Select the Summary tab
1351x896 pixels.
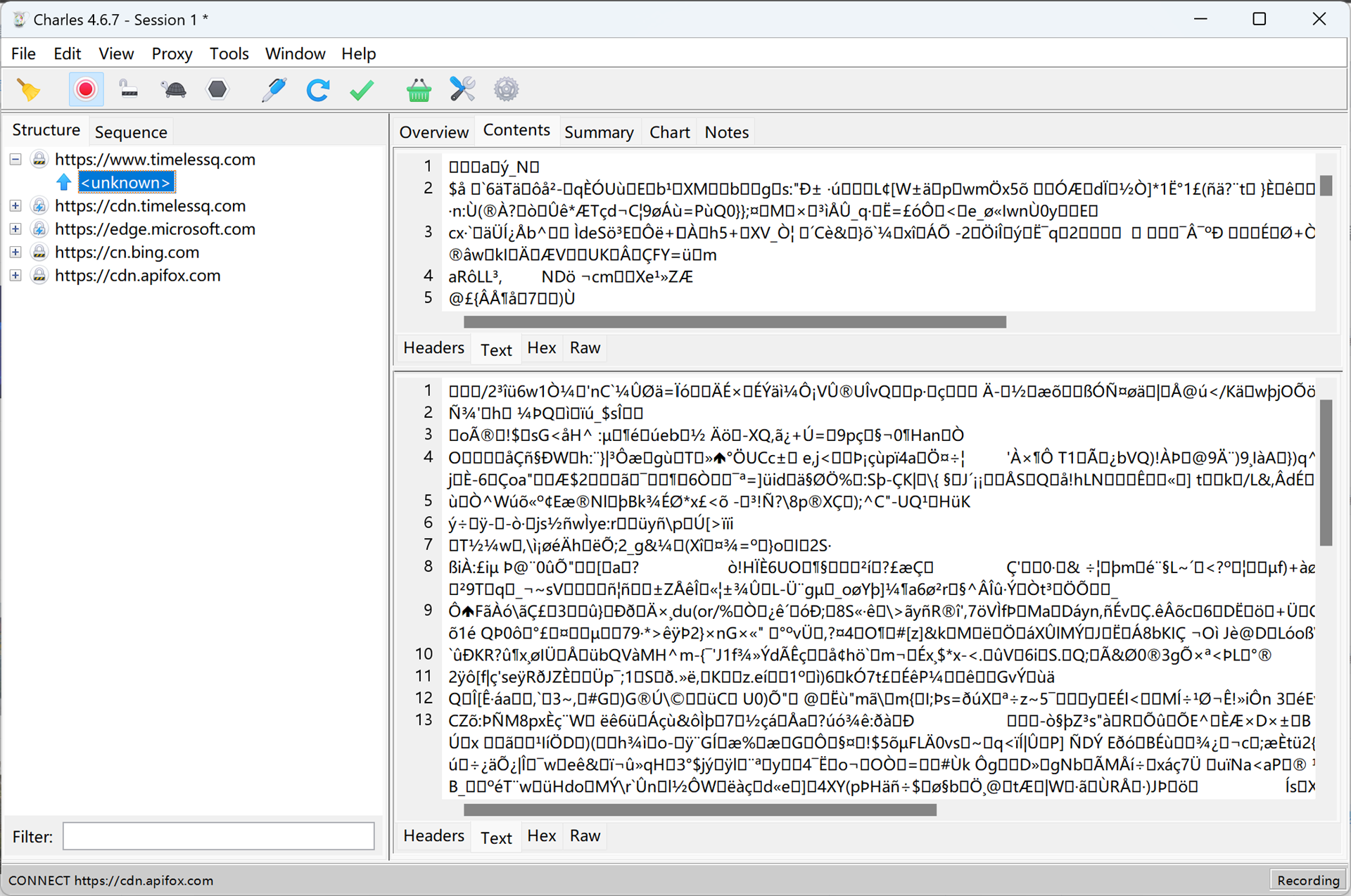pos(599,132)
